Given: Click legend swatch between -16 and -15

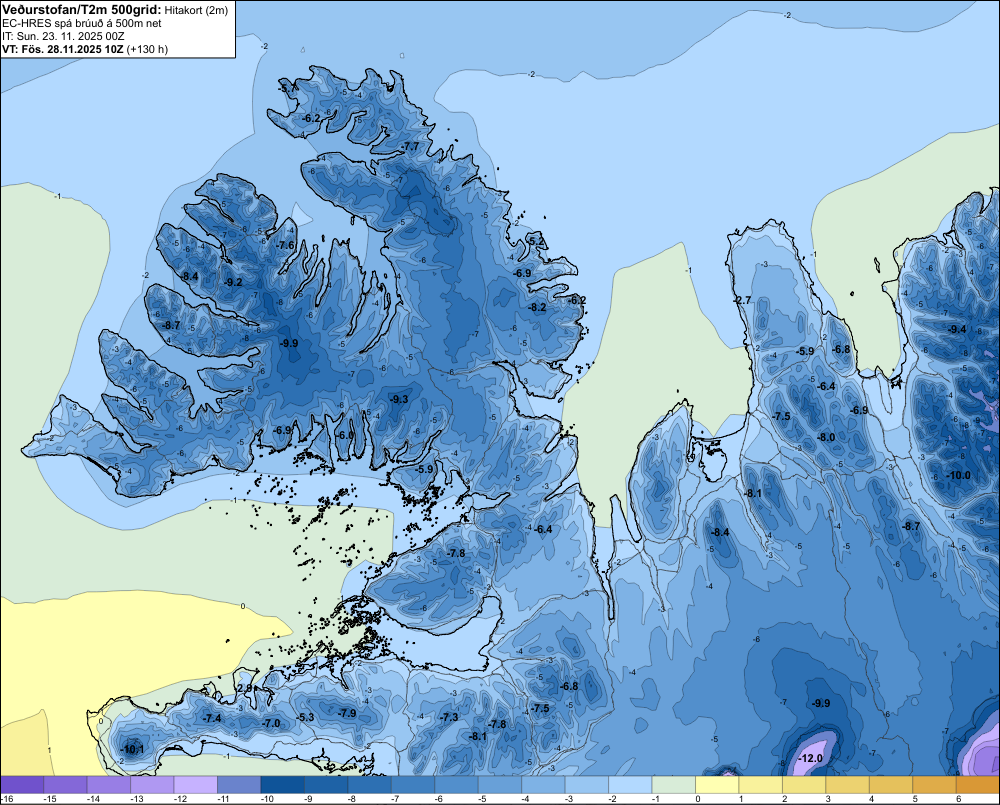Looking at the screenshot, I should 22,785.
